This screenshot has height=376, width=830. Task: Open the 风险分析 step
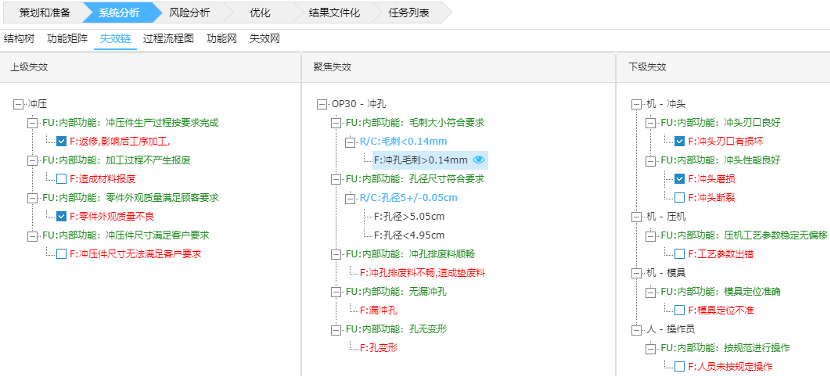pyautogui.click(x=190, y=13)
